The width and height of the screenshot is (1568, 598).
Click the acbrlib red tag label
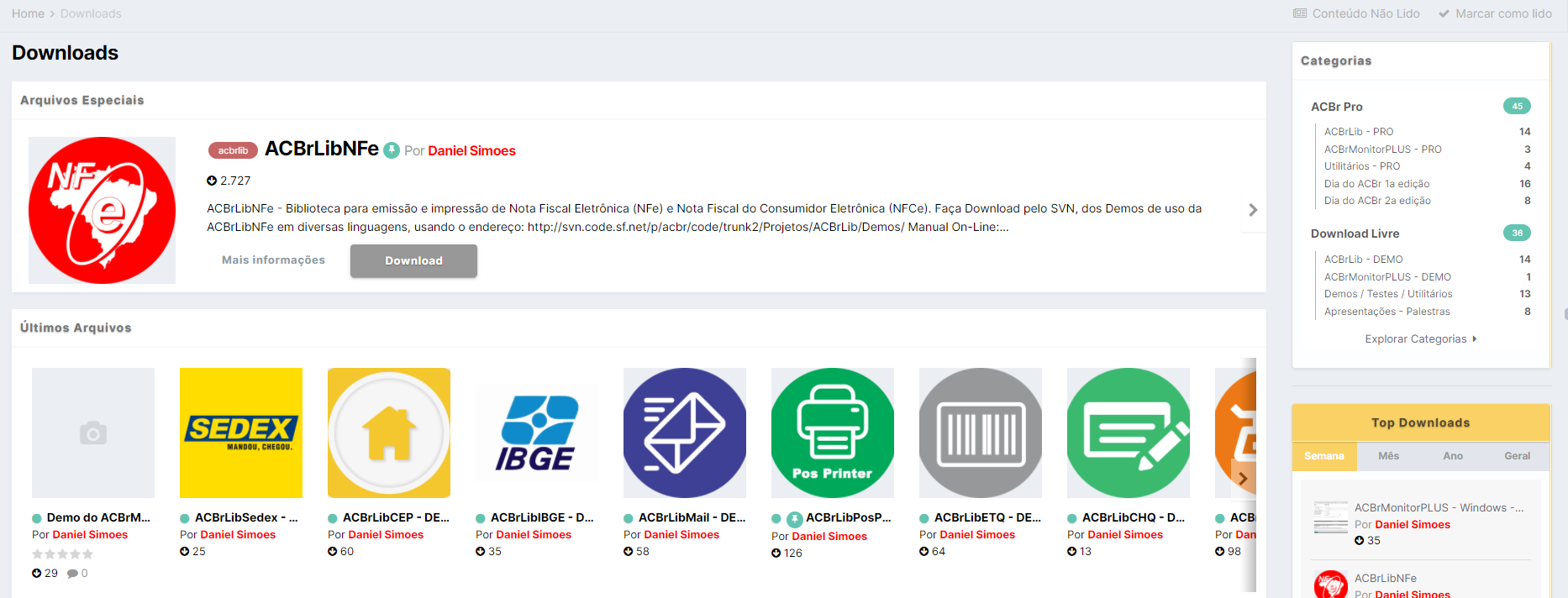[233, 150]
